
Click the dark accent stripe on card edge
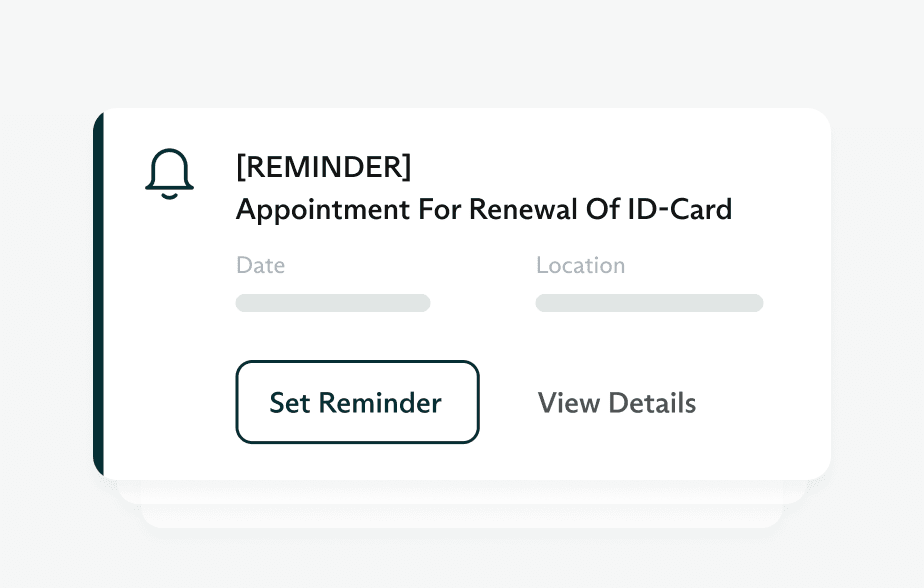coord(98,293)
